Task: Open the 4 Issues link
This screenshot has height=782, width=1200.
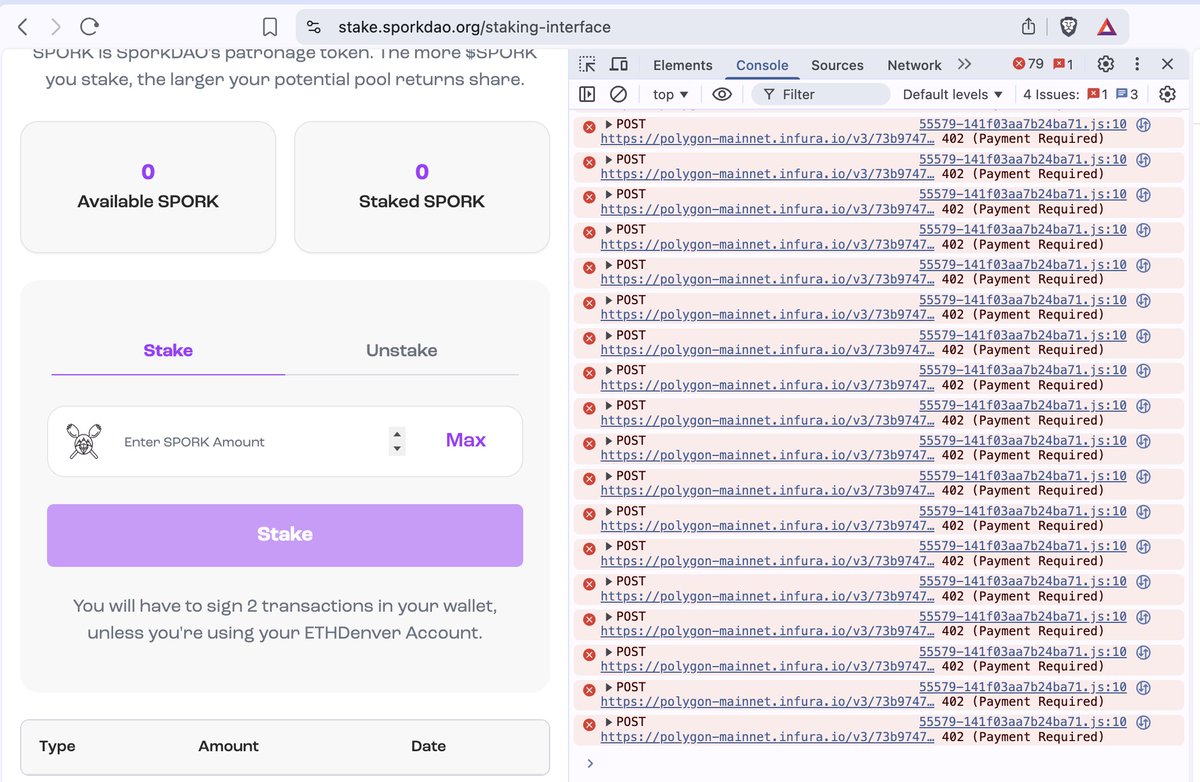Action: point(1080,94)
